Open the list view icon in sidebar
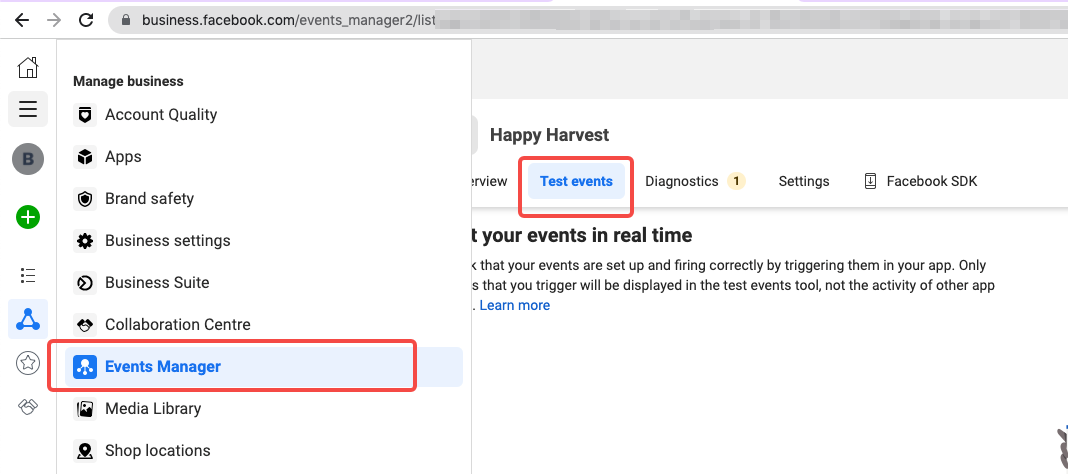The height and width of the screenshot is (474, 1068). [x=28, y=275]
